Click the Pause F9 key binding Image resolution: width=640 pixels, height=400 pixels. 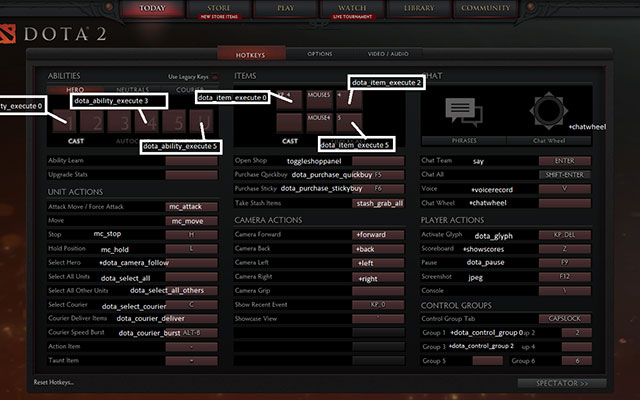click(564, 262)
